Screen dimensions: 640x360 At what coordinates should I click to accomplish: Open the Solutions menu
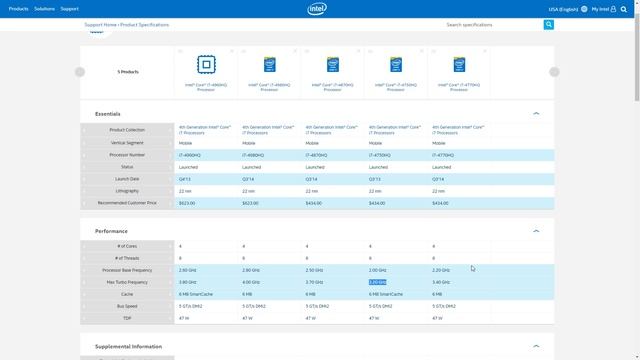tap(44, 9)
